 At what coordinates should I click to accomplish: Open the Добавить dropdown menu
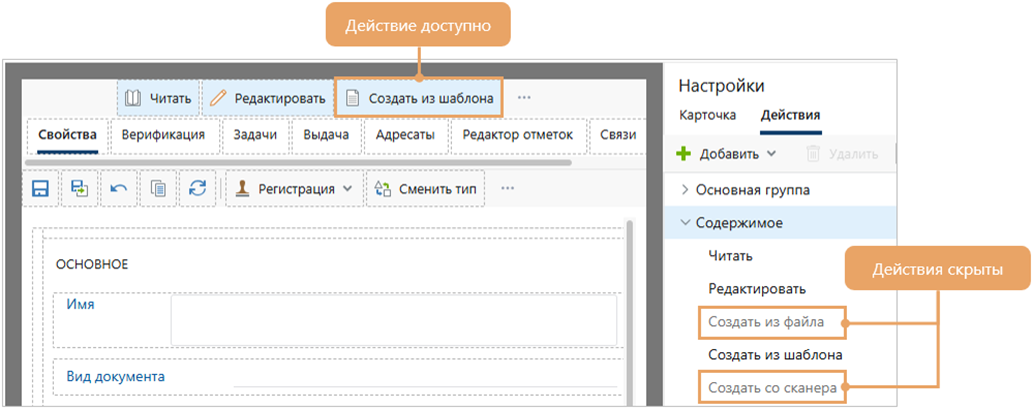click(727, 154)
